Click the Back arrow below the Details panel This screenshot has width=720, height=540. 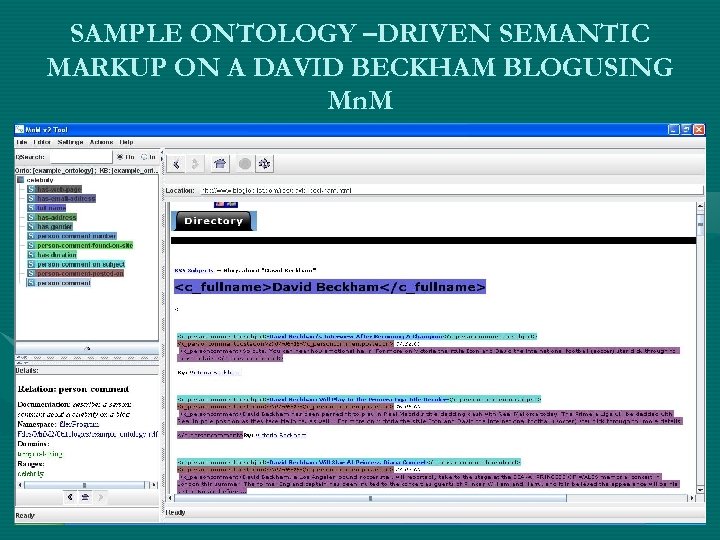point(70,497)
